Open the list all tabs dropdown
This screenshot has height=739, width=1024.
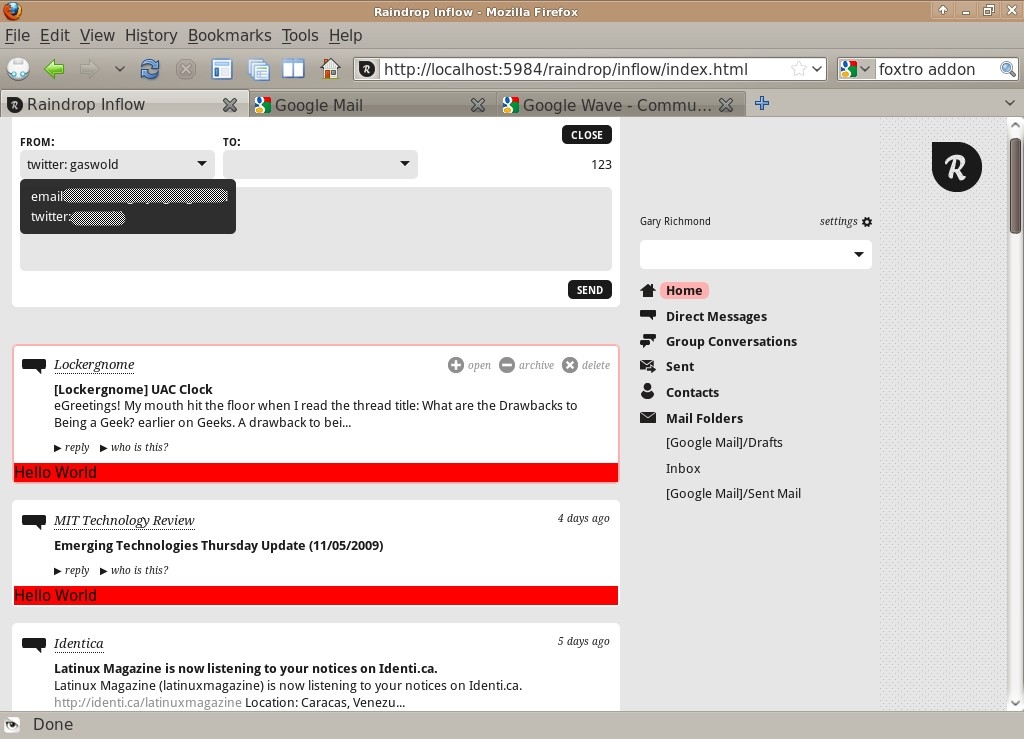pyautogui.click(x=1010, y=103)
